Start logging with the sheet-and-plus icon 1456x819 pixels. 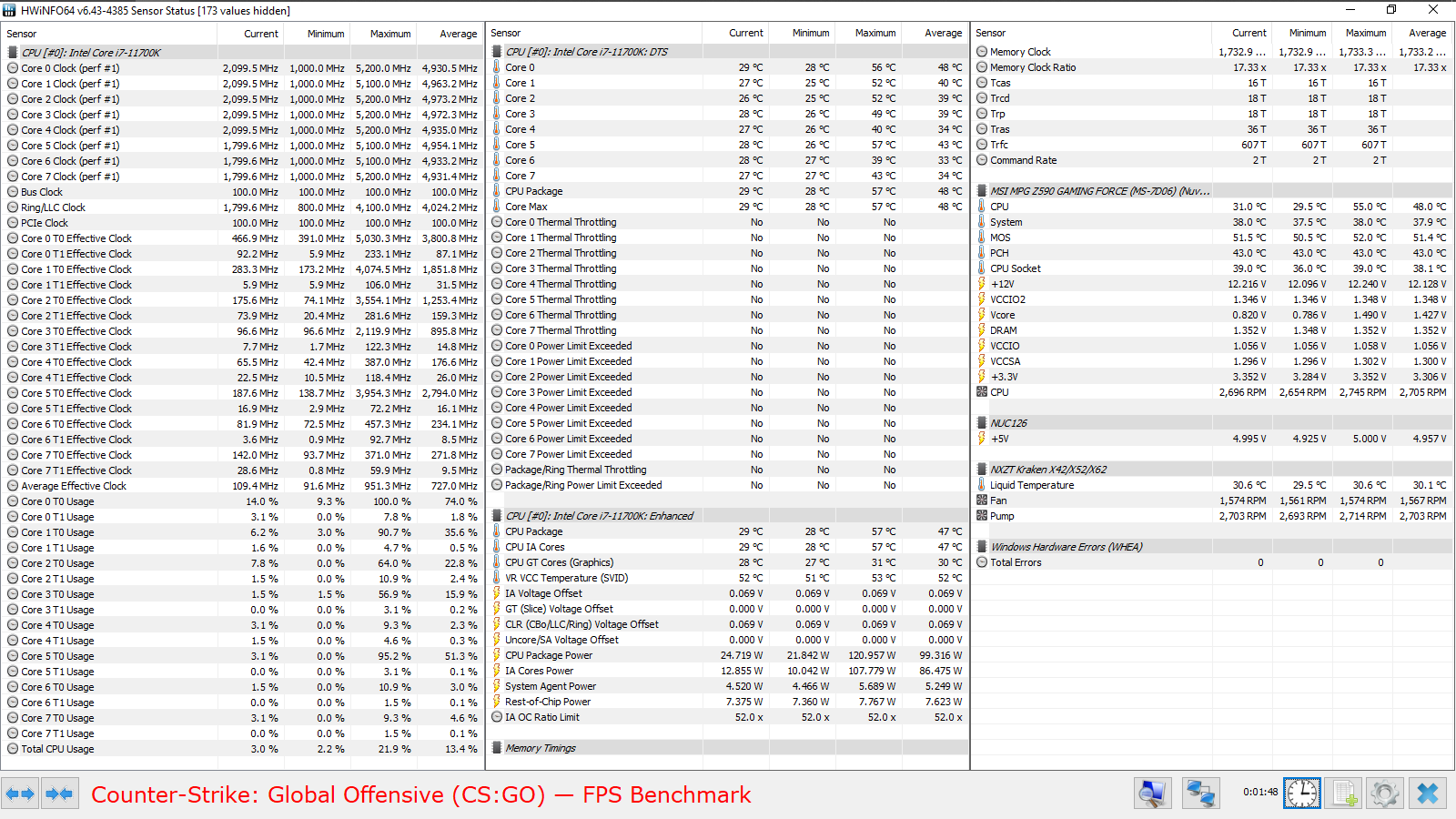[x=1343, y=794]
